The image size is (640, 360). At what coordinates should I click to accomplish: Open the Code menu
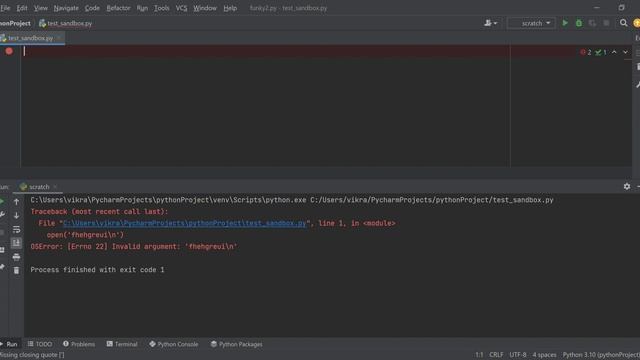92,8
